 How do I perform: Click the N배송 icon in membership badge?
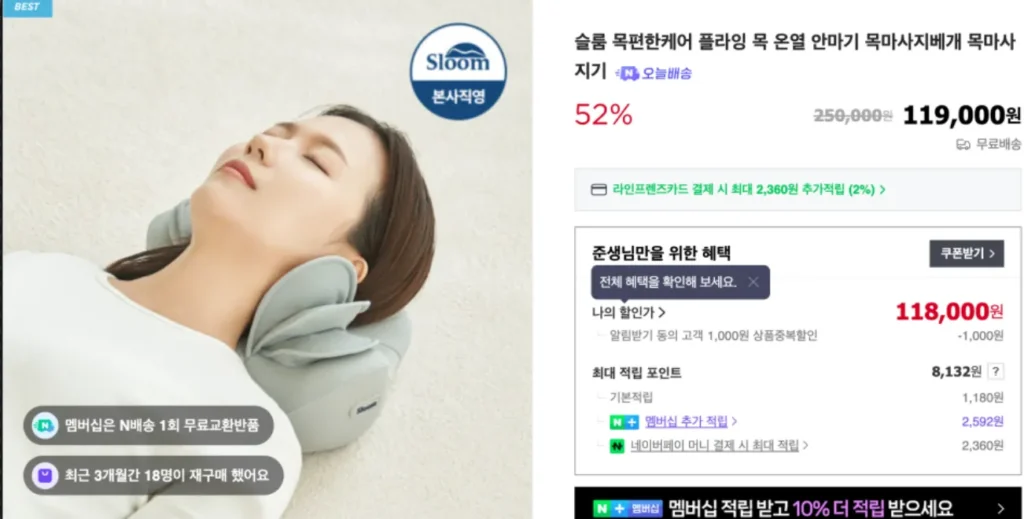tap(45, 426)
